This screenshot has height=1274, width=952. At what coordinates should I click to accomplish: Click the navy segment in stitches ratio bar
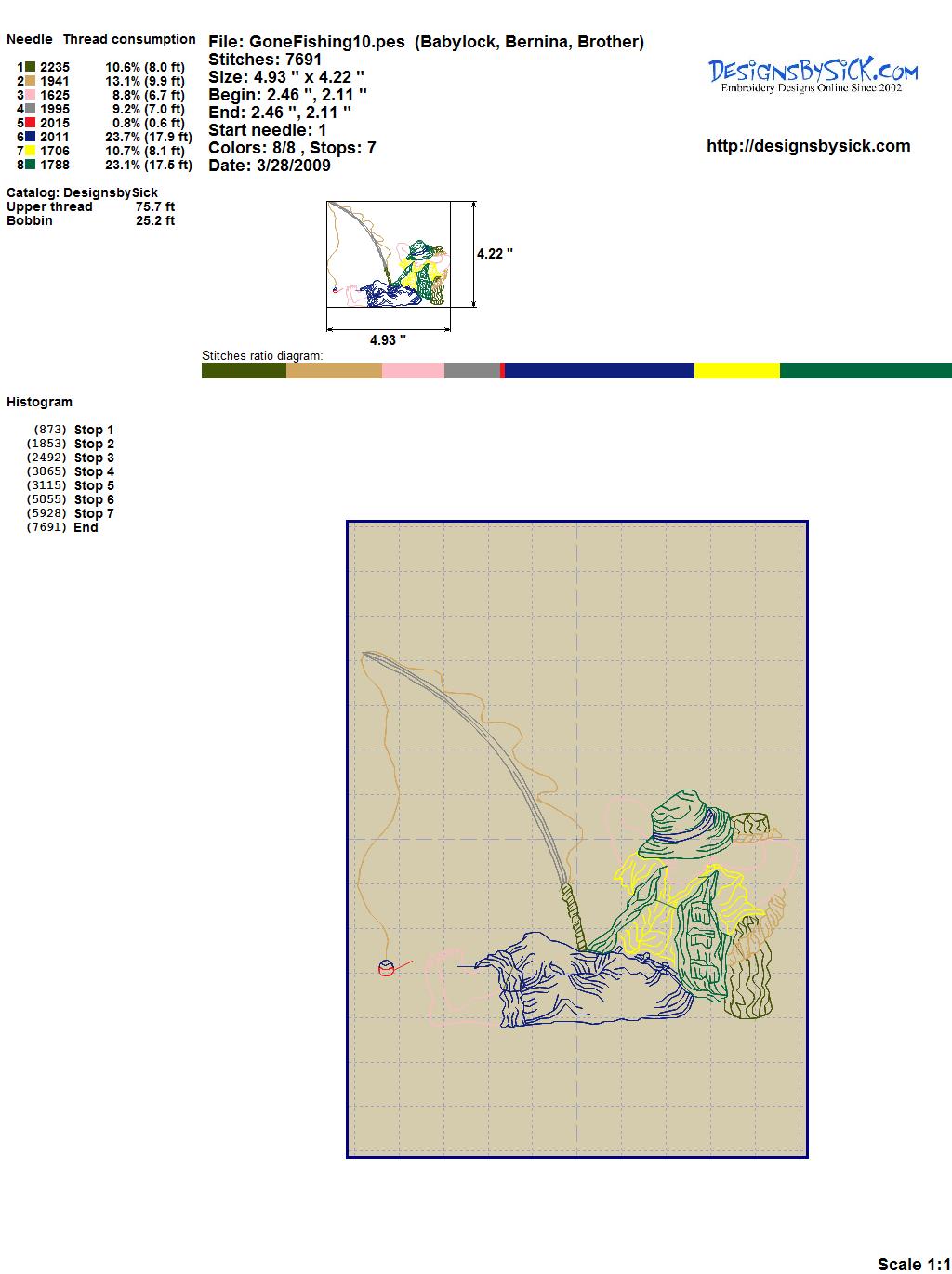599,371
